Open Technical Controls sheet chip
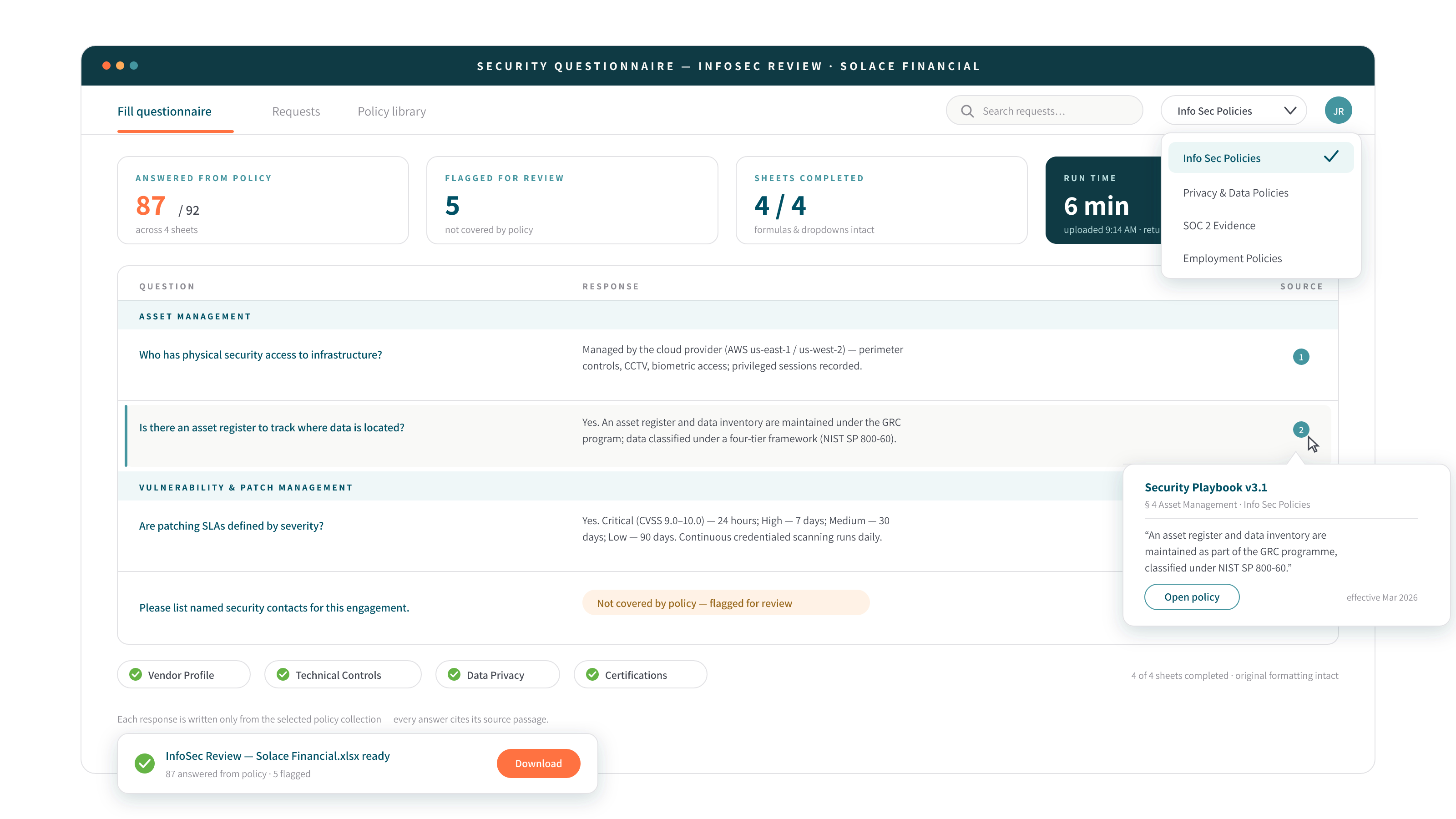The height and width of the screenshot is (819, 1456). 343,674
